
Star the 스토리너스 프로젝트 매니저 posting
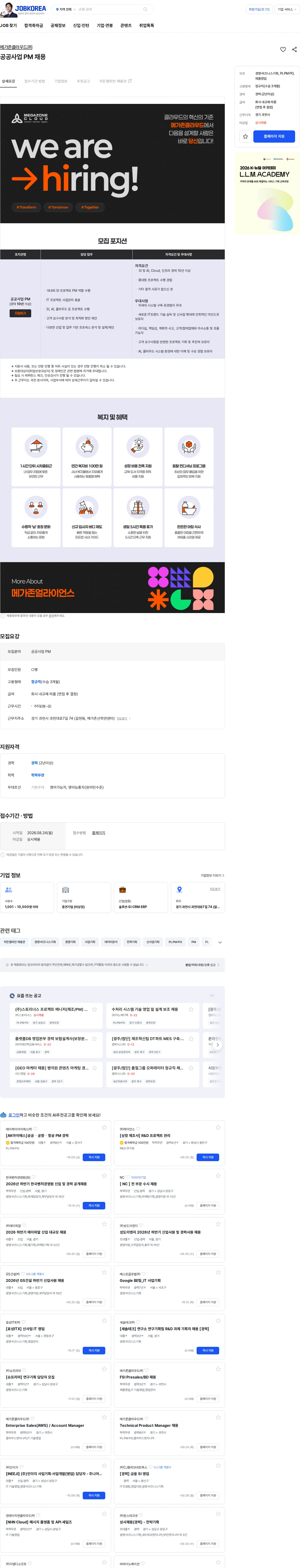(x=94, y=1009)
